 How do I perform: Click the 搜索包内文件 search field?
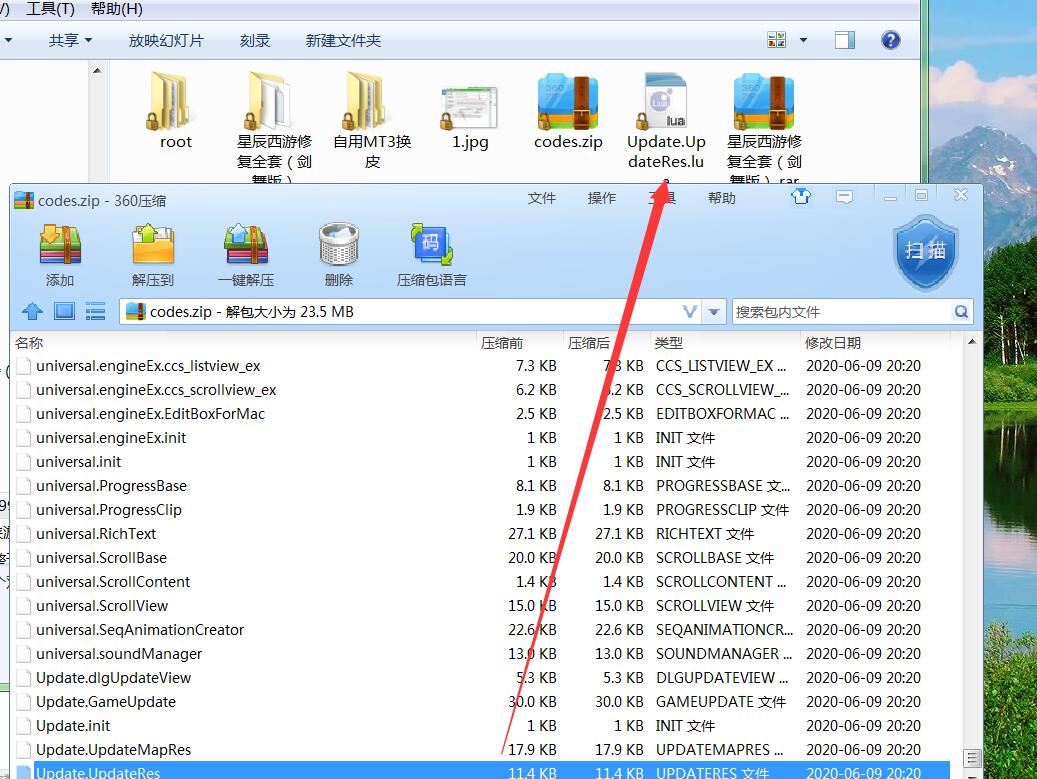[840, 312]
